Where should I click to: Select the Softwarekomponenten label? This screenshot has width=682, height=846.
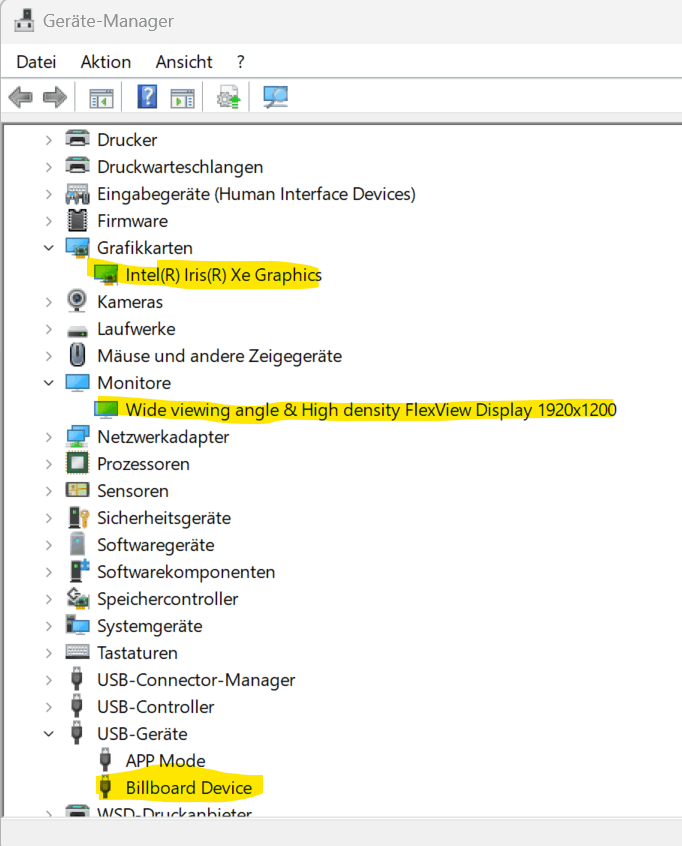[x=186, y=572]
